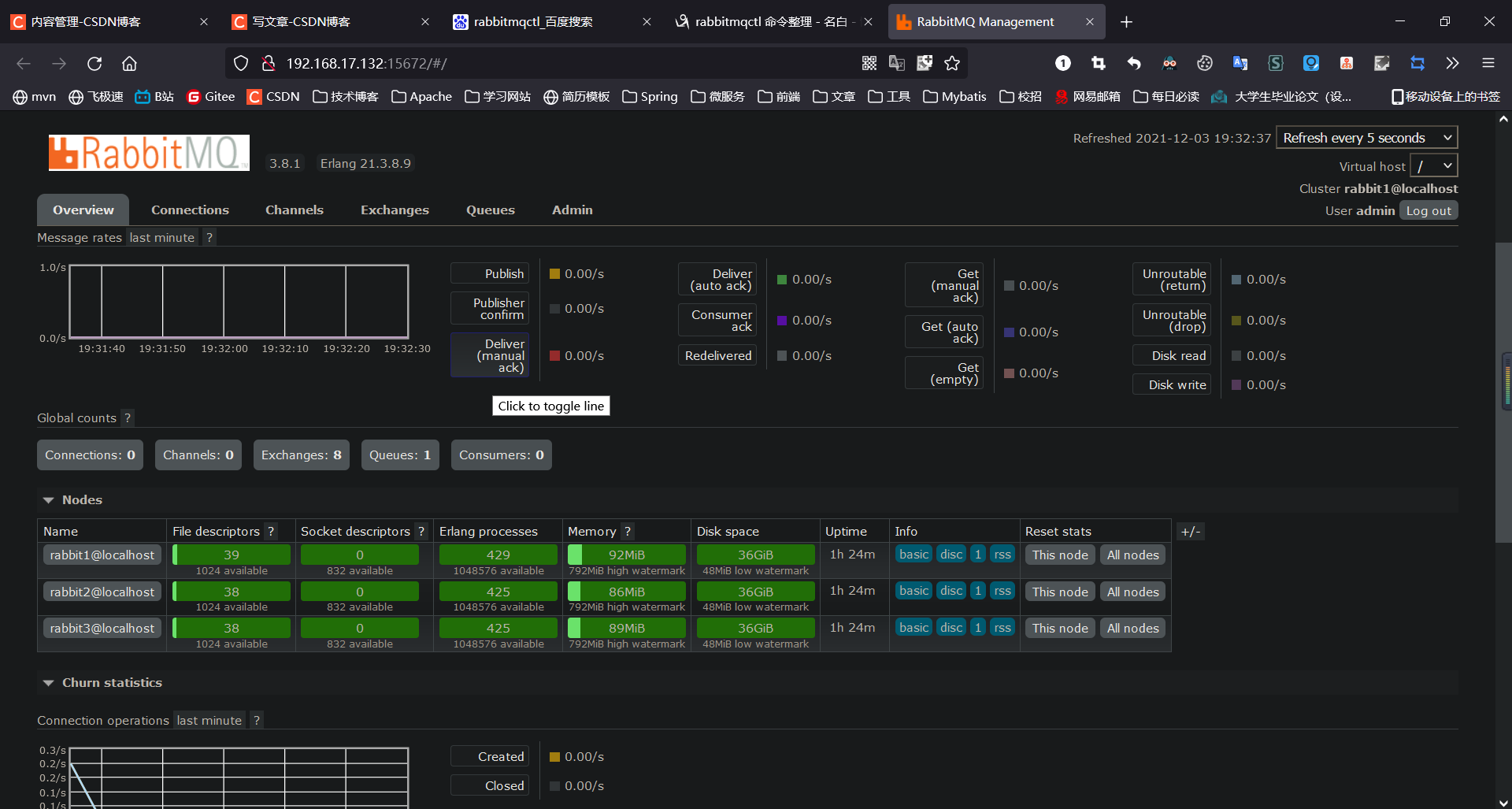Open help for Global counts
1512x809 pixels.
pyautogui.click(x=128, y=417)
